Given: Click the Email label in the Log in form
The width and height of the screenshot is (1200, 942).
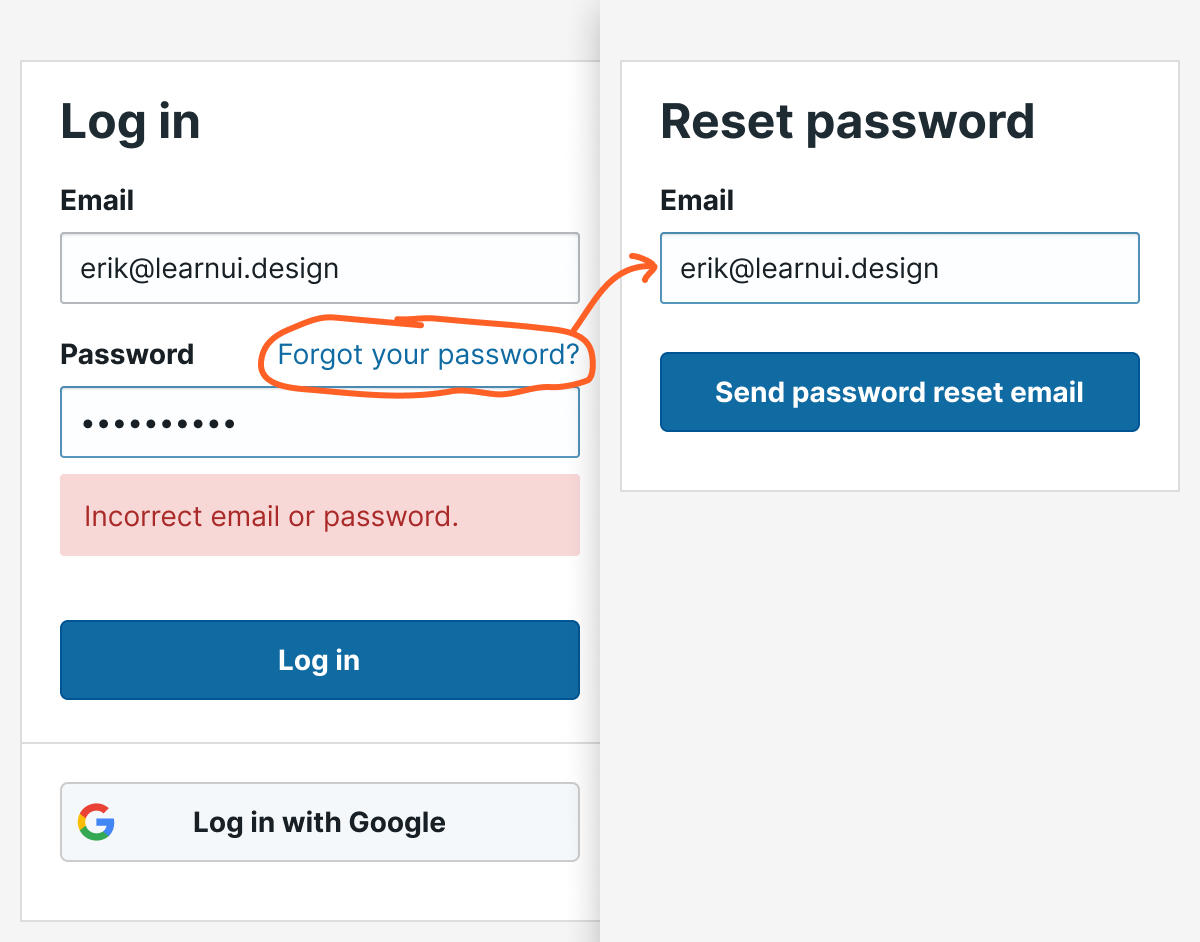Looking at the screenshot, I should pyautogui.click(x=97, y=200).
